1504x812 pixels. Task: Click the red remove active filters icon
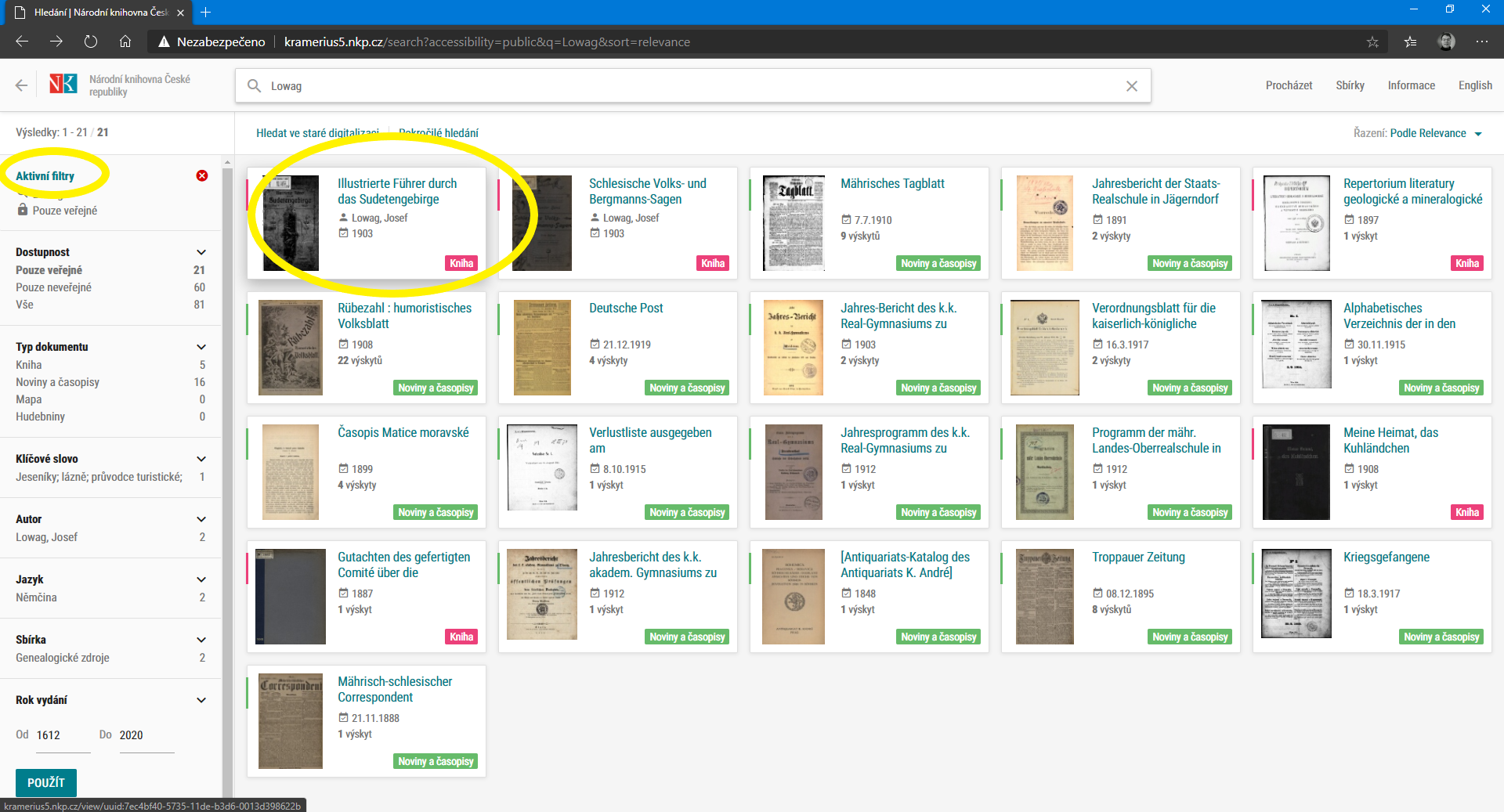(x=202, y=175)
